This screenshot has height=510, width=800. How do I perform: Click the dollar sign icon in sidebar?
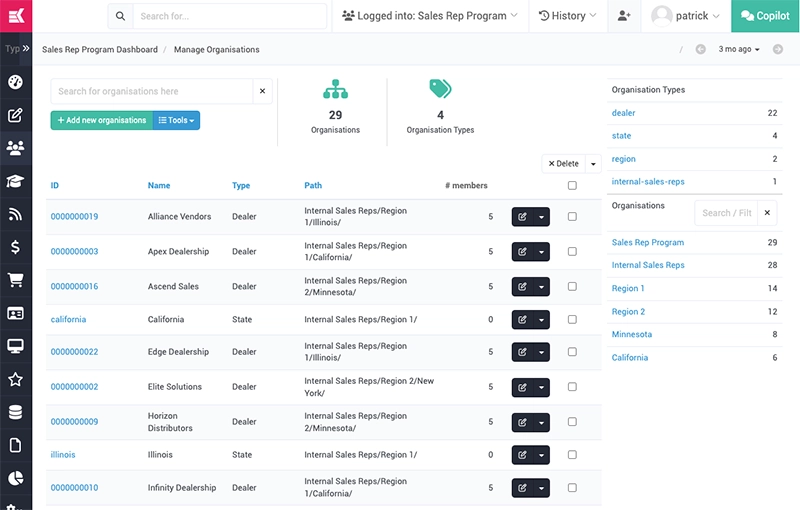(x=15, y=247)
